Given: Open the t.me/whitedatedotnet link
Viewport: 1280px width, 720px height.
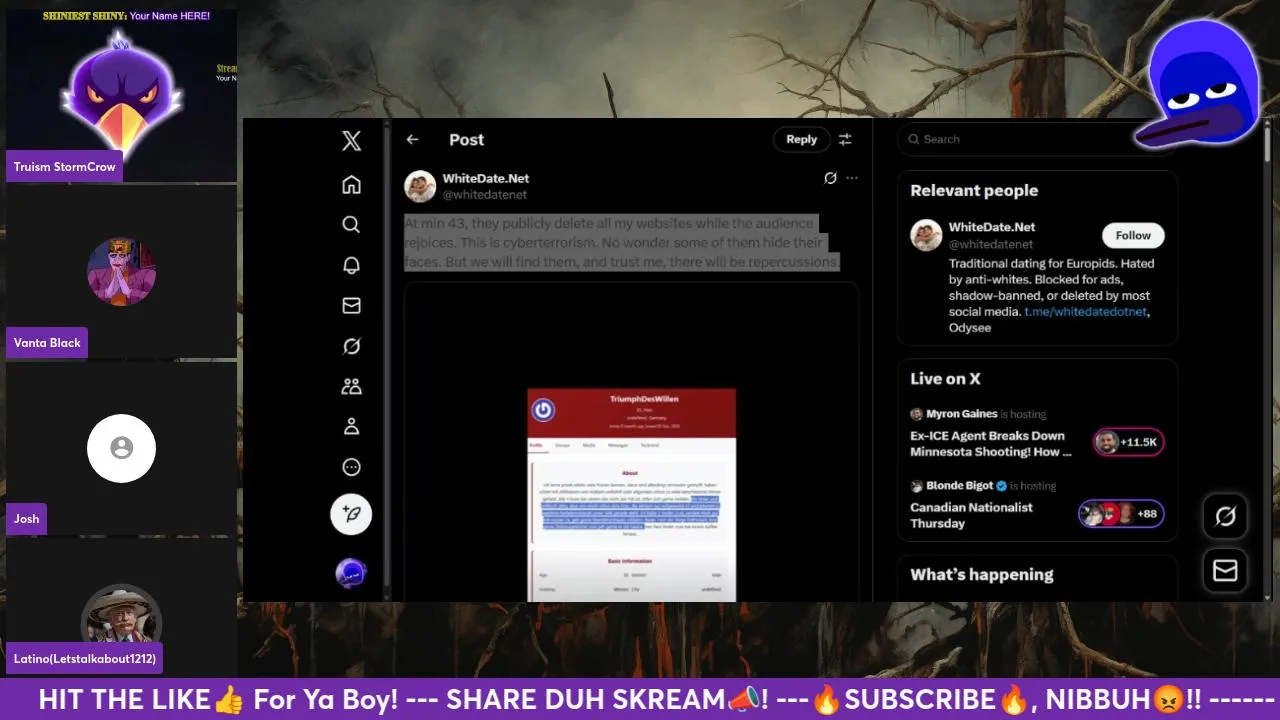Looking at the screenshot, I should [1086, 312].
